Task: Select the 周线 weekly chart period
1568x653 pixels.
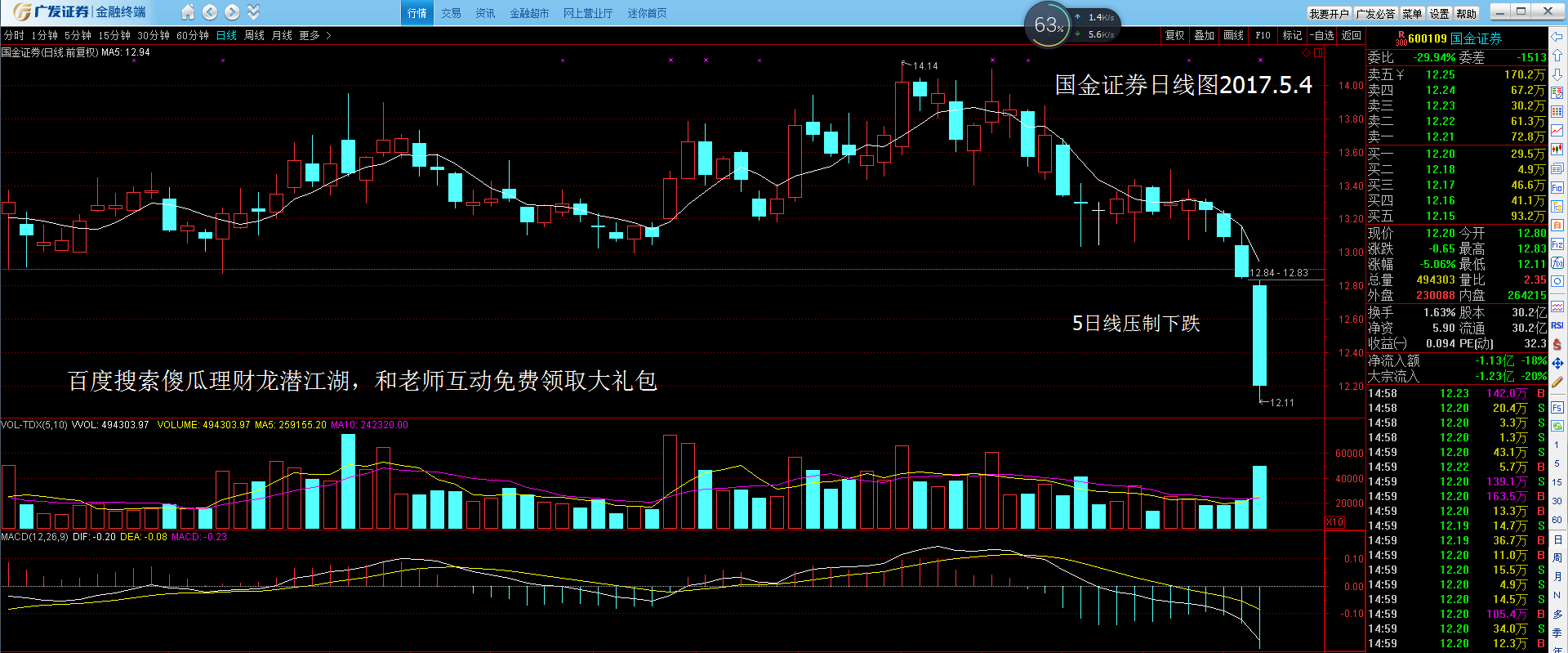Action: pos(254,36)
